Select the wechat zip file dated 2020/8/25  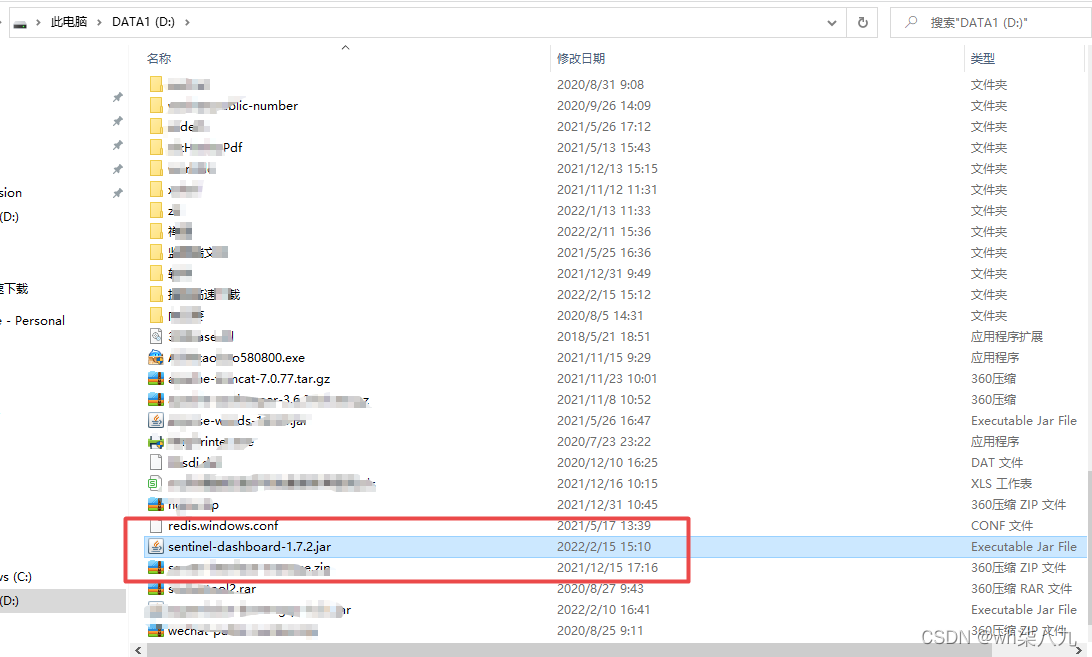[x=242, y=631]
